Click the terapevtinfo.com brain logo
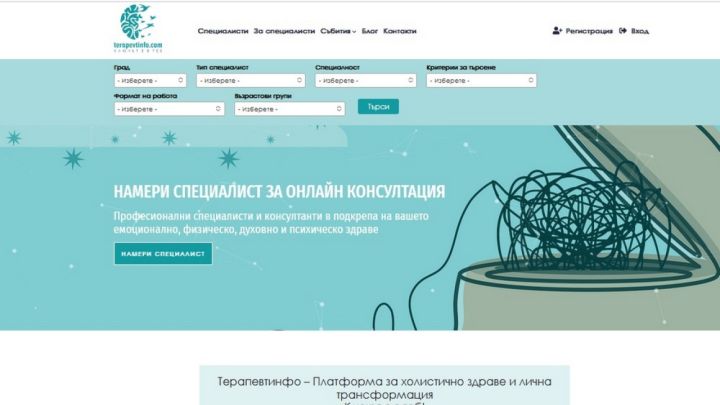The height and width of the screenshot is (405, 720). click(138, 28)
